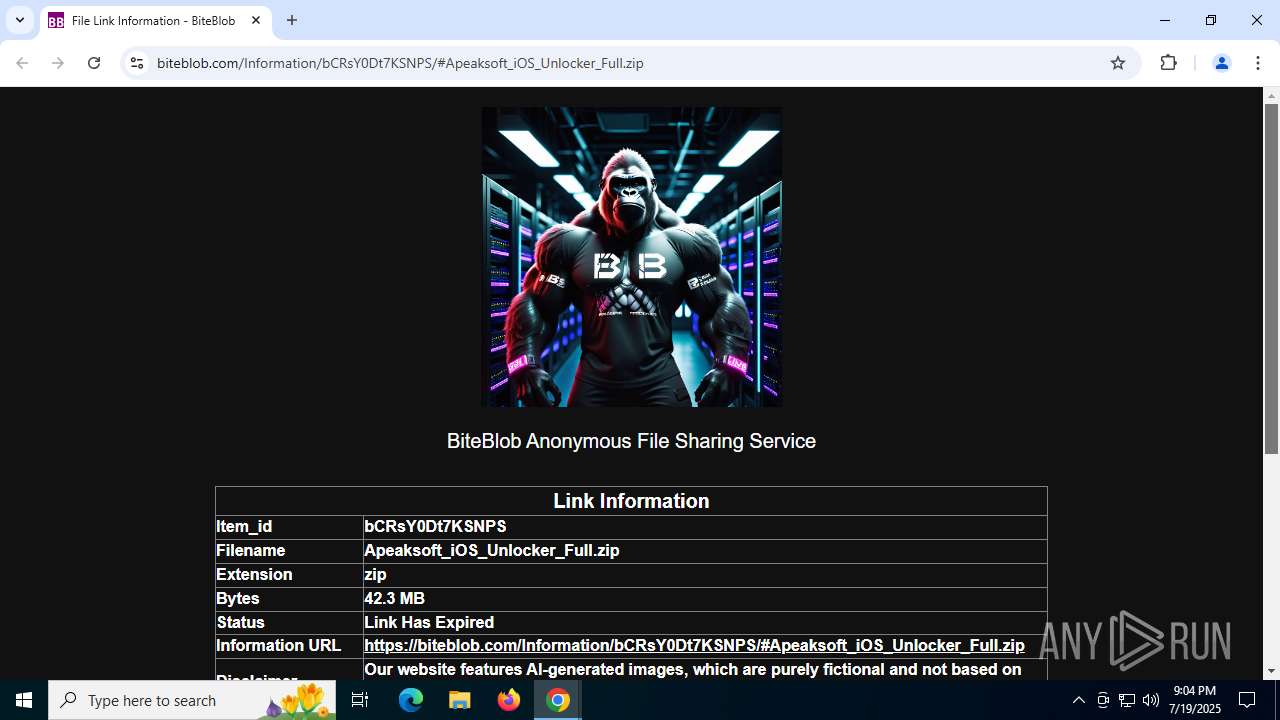Open the Information URL biteblob link
Image resolution: width=1280 pixels, height=720 pixels.
(694, 646)
